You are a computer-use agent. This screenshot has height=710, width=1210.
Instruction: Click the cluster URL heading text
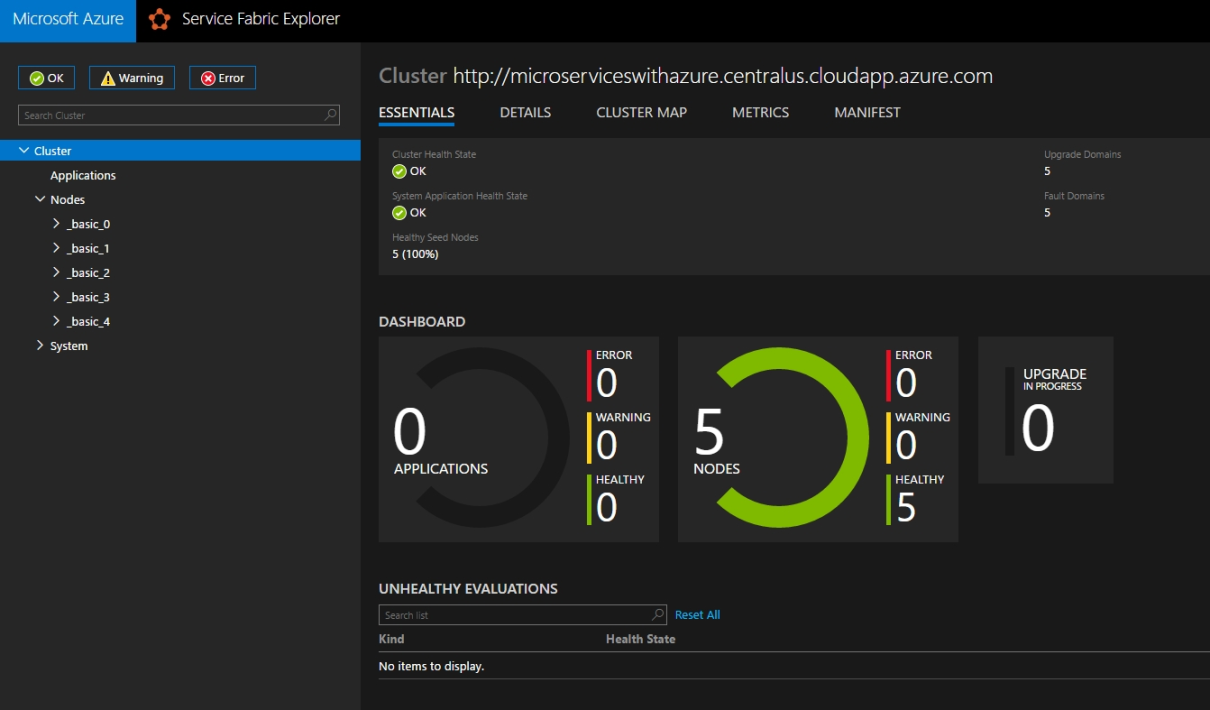click(x=723, y=76)
